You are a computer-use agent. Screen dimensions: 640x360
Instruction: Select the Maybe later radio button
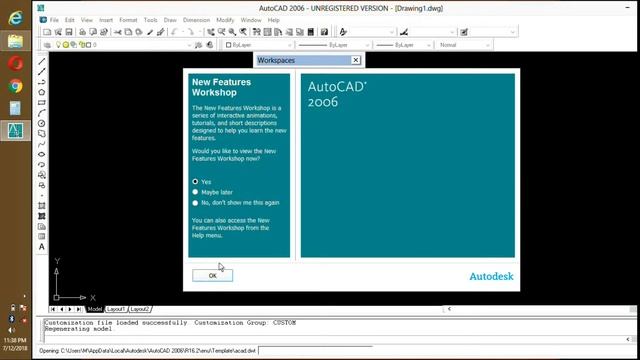pos(195,192)
